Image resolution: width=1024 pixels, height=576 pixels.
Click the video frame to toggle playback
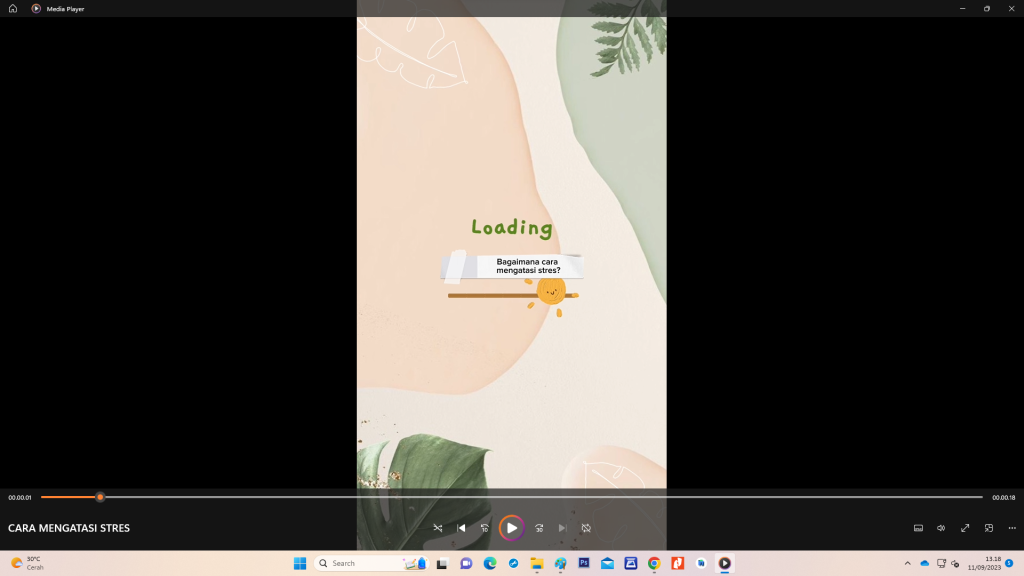coord(511,150)
